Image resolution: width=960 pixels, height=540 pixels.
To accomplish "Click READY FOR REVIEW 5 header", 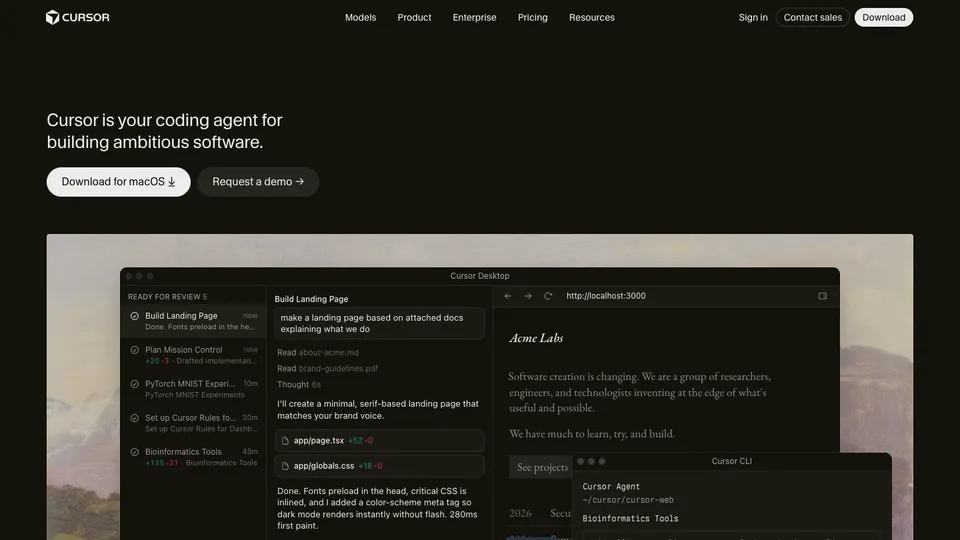I will tap(168, 297).
